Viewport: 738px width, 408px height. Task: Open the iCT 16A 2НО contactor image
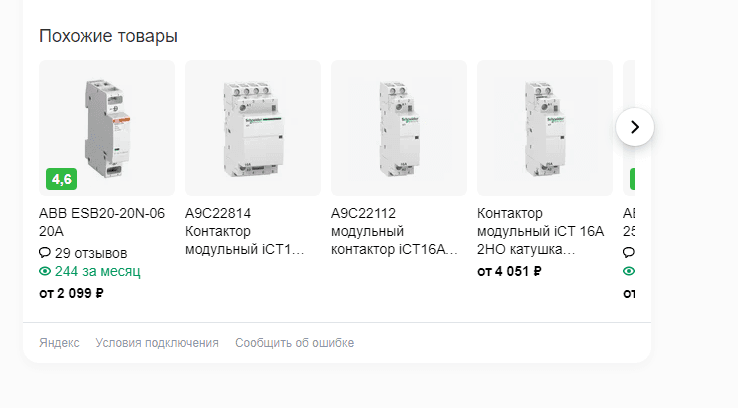545,128
